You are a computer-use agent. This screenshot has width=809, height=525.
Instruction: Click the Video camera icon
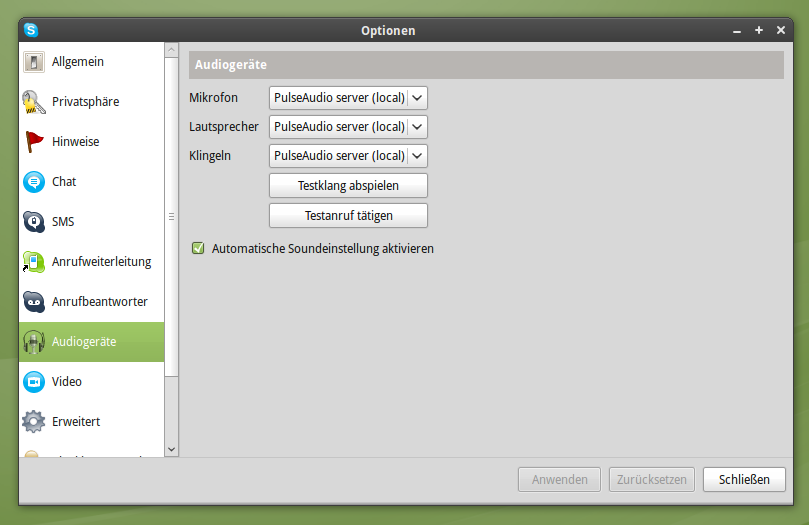(x=34, y=382)
